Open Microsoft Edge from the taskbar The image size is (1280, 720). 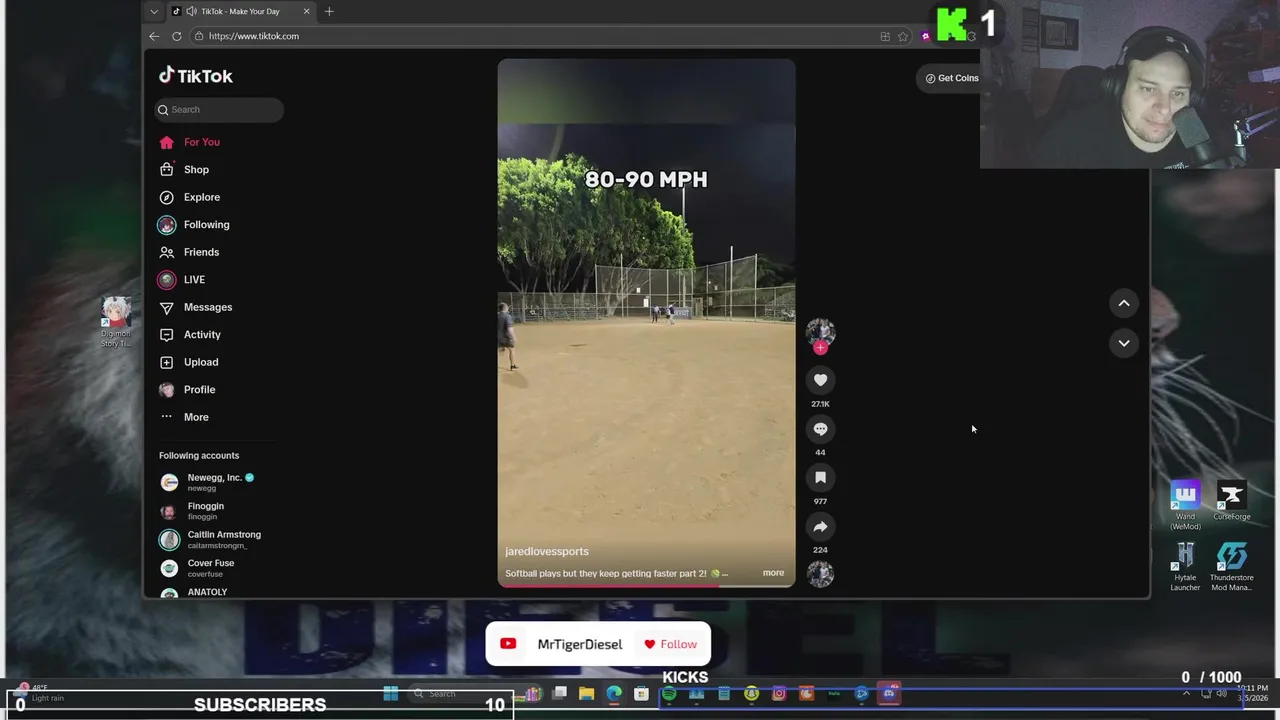coord(613,694)
